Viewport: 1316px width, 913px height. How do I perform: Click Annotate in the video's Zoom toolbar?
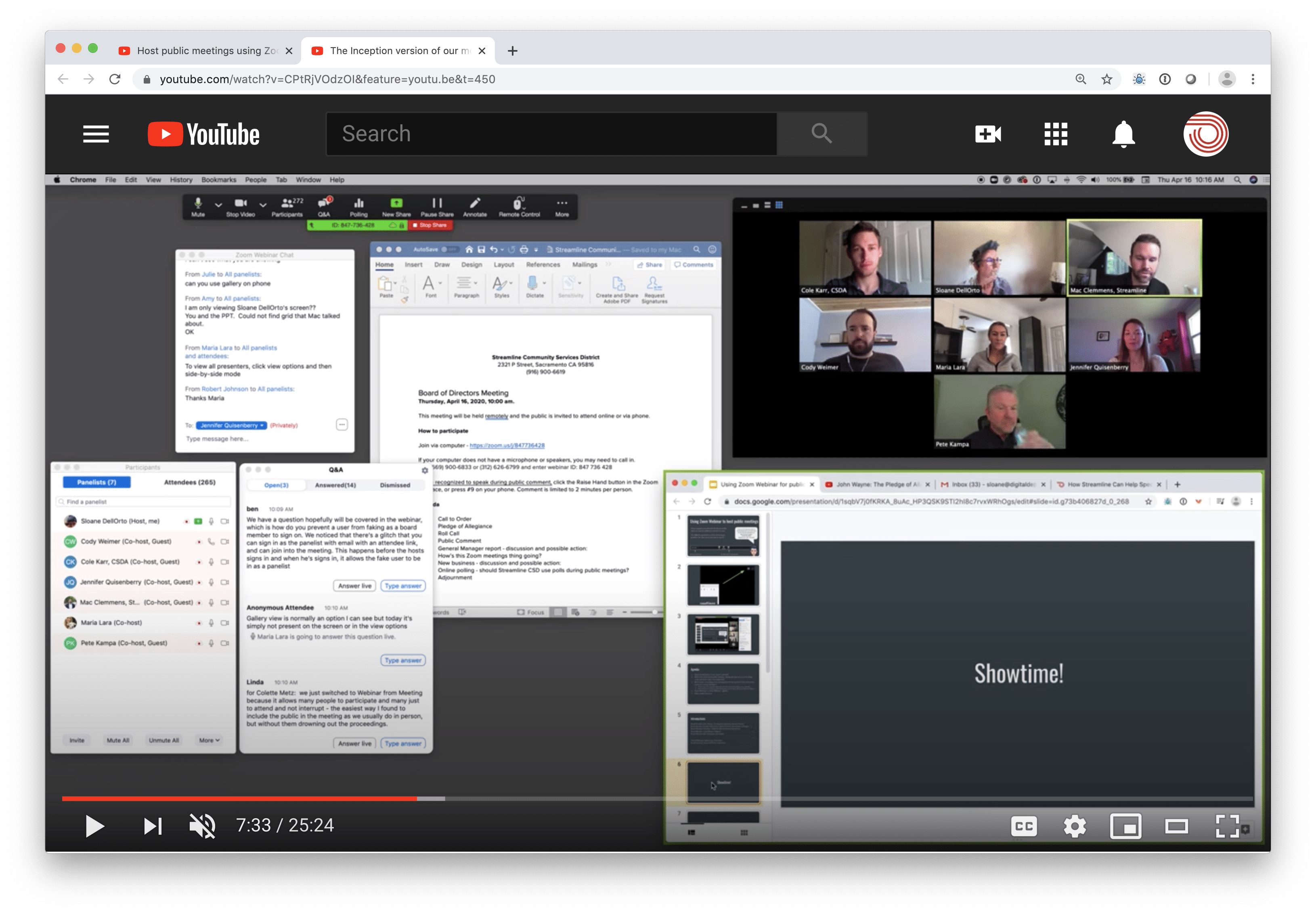pos(474,207)
